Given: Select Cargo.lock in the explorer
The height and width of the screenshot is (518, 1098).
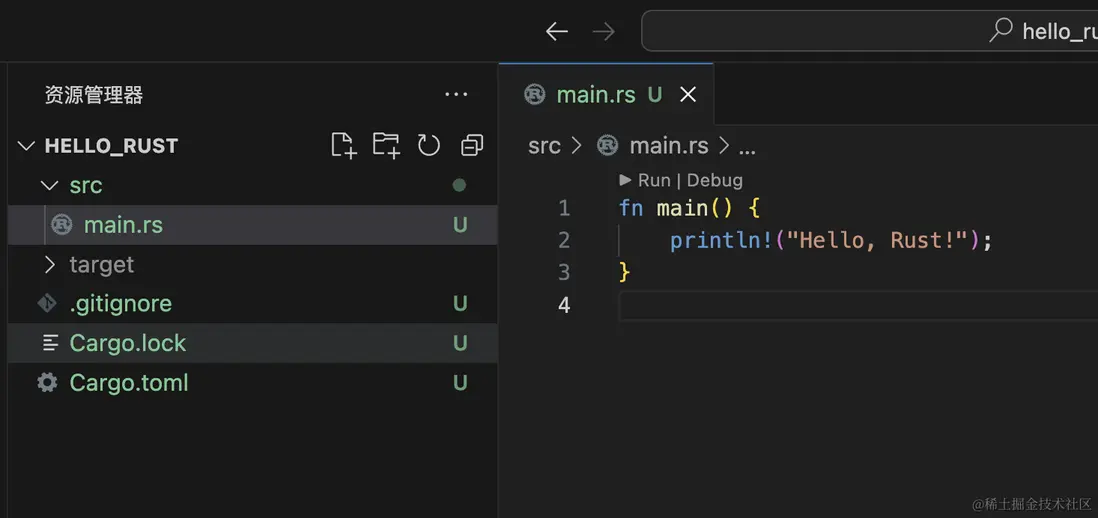Looking at the screenshot, I should click(128, 343).
